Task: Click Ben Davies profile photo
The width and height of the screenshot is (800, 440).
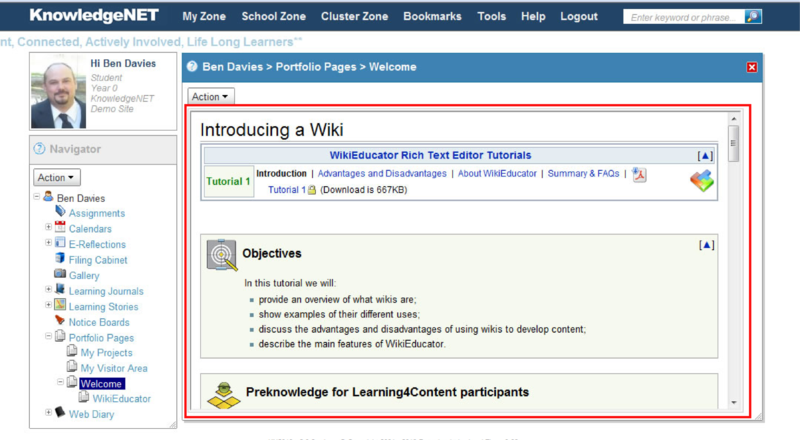Action: point(58,91)
